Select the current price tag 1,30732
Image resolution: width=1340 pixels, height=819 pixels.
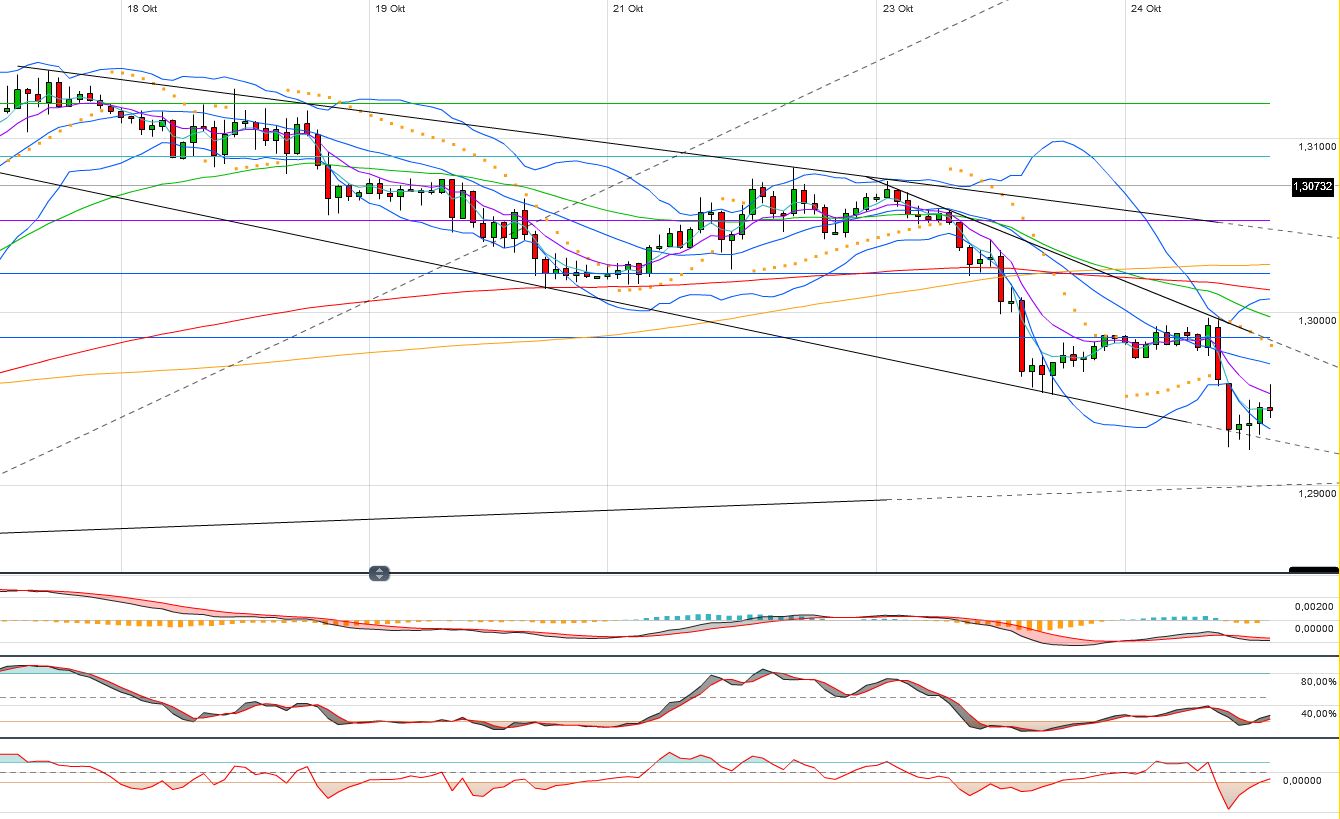tap(1314, 186)
